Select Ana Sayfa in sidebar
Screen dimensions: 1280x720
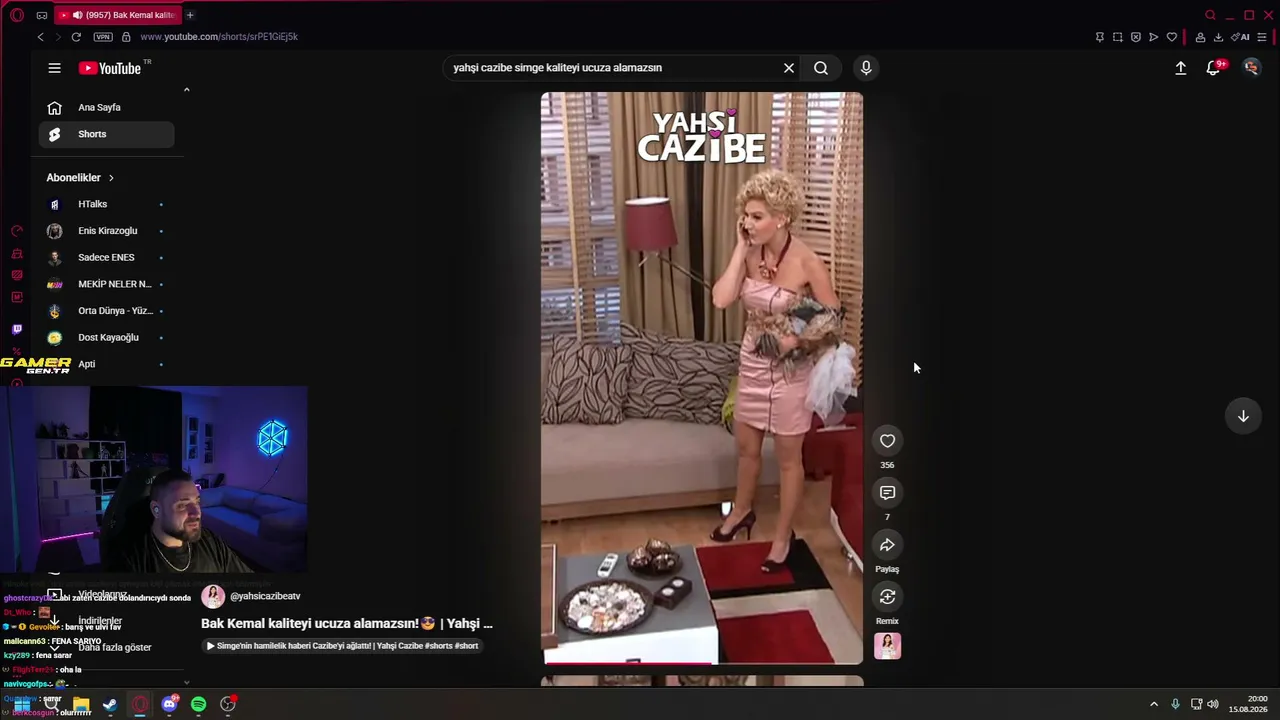106,108
